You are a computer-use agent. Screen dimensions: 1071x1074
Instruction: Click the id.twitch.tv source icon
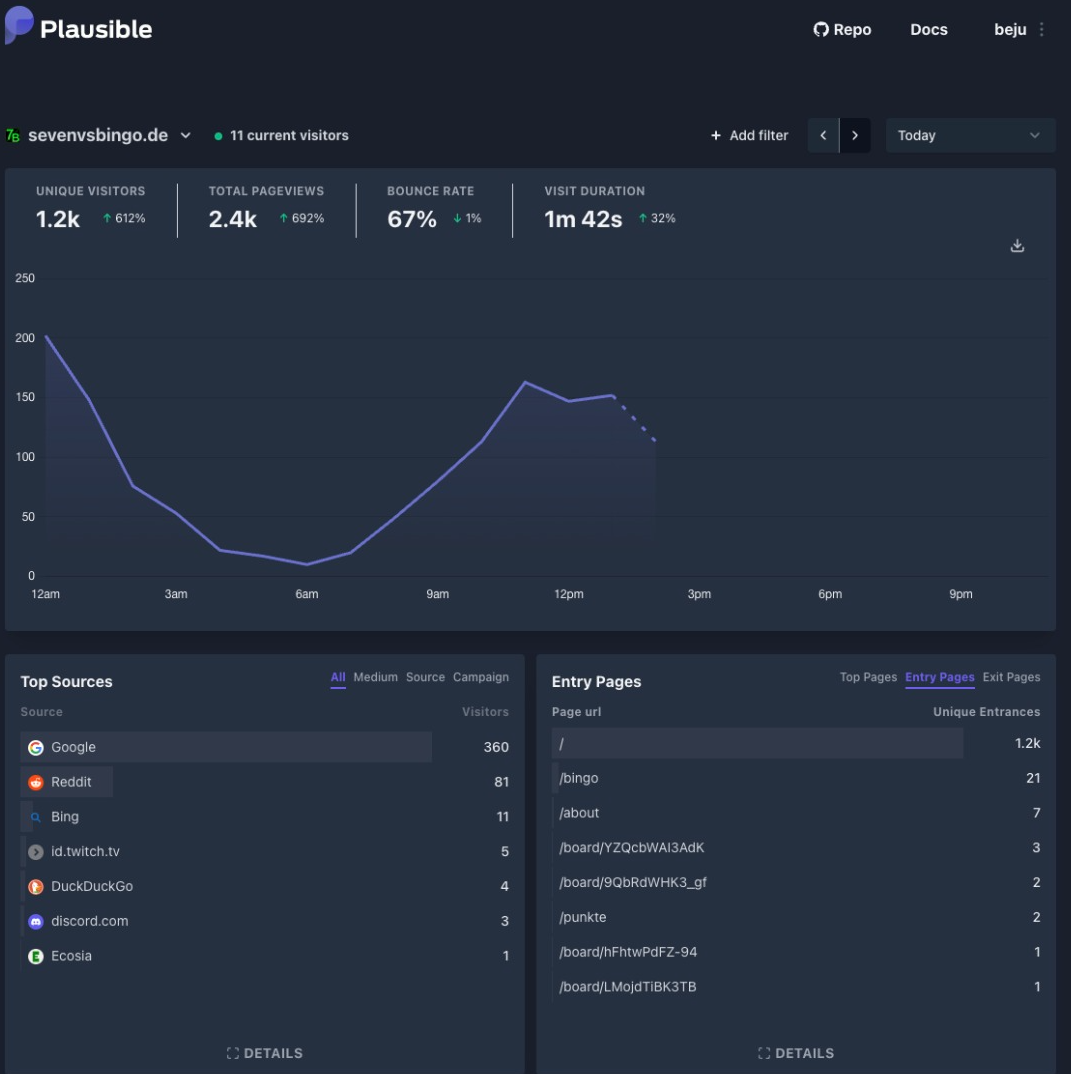[x=34, y=851]
